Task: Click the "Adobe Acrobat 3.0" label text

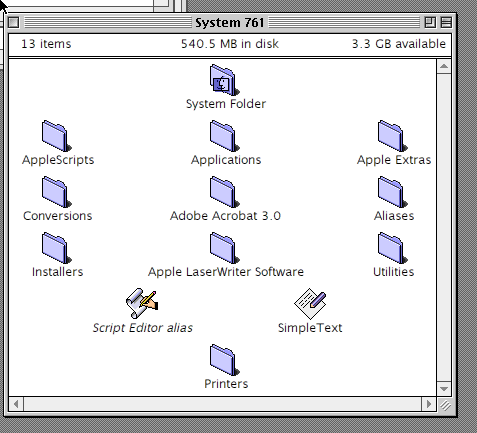Action: (225, 216)
